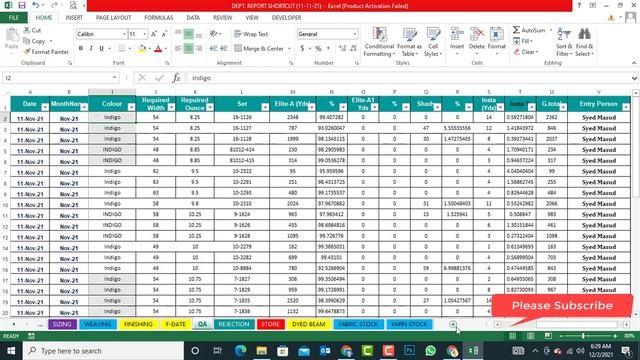Image resolution: width=640 pixels, height=360 pixels.
Task: Toggle Italic formatting
Action: (x=91, y=49)
